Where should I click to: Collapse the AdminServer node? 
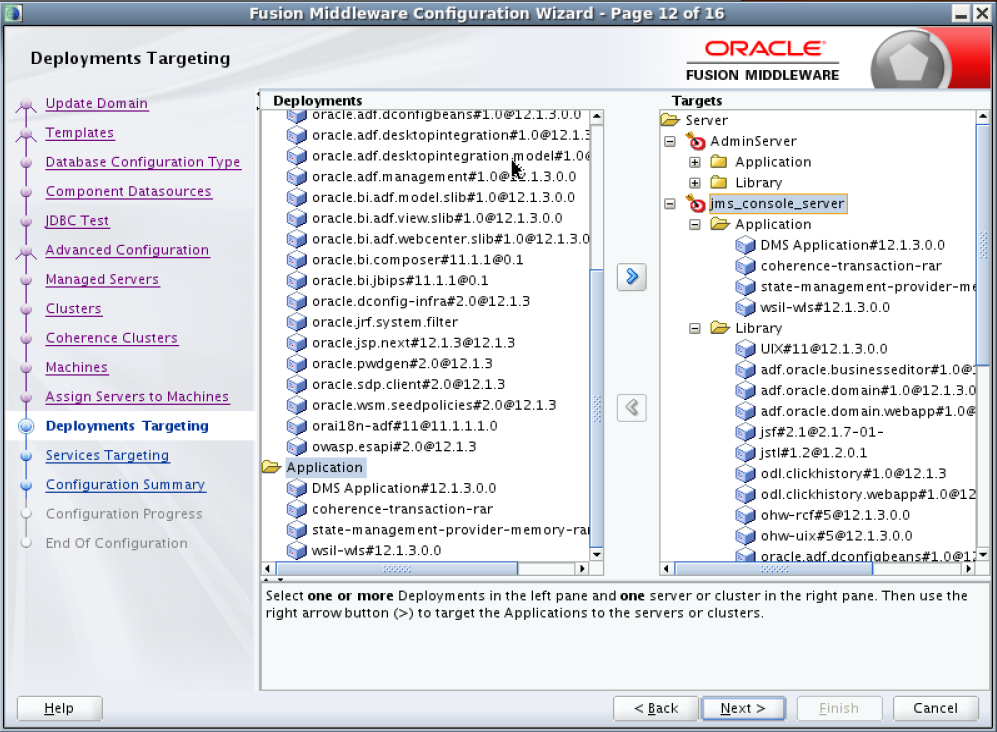point(670,141)
